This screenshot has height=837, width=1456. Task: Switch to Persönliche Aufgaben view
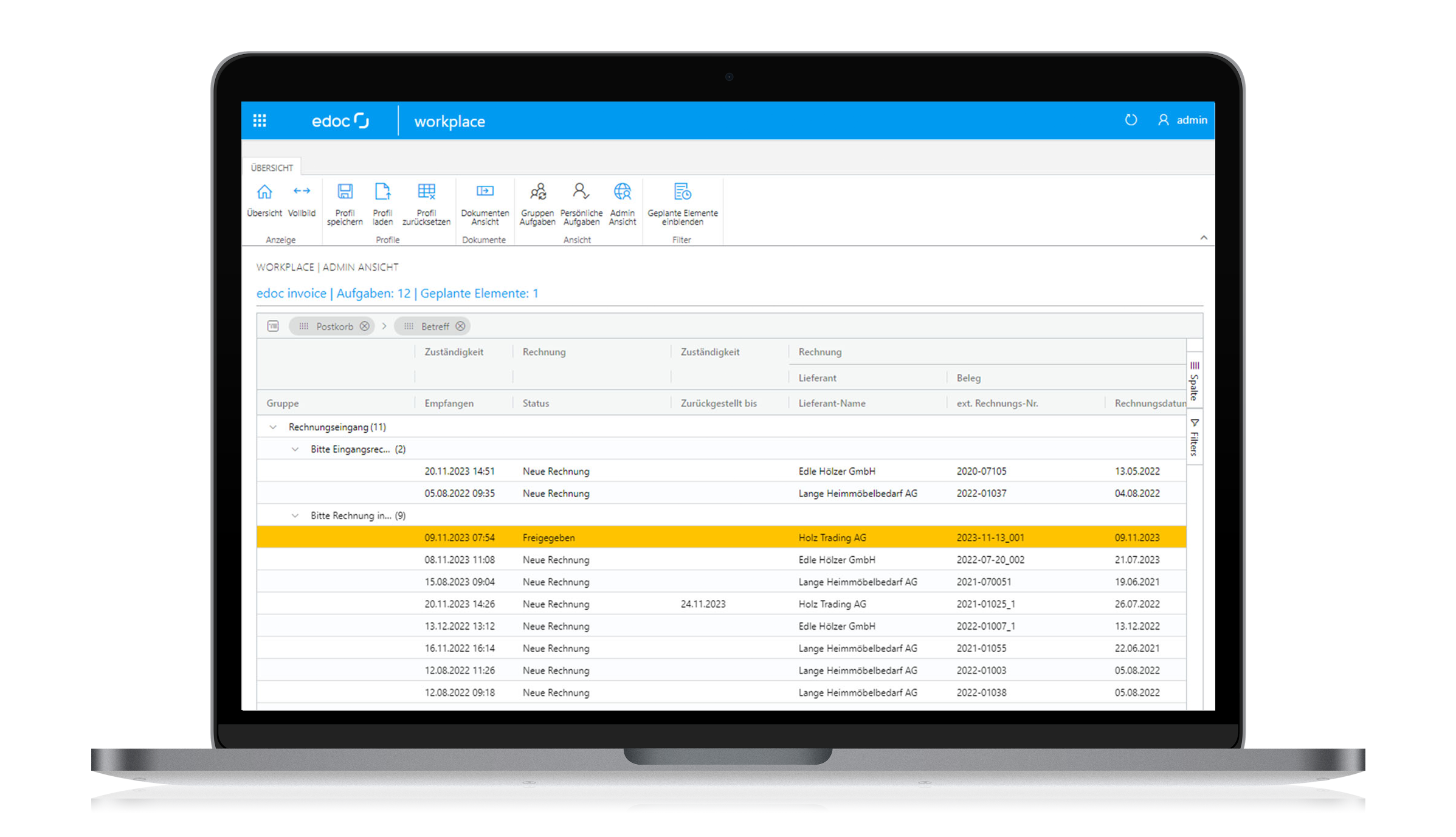point(581,193)
